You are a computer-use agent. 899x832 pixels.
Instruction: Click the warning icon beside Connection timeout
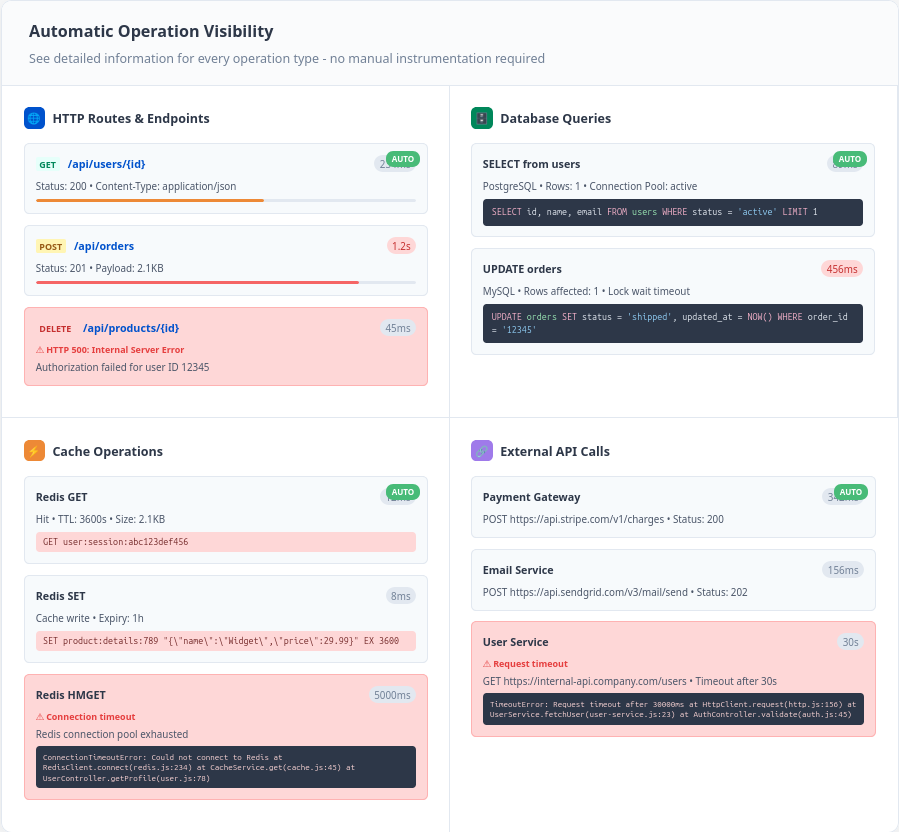point(40,717)
